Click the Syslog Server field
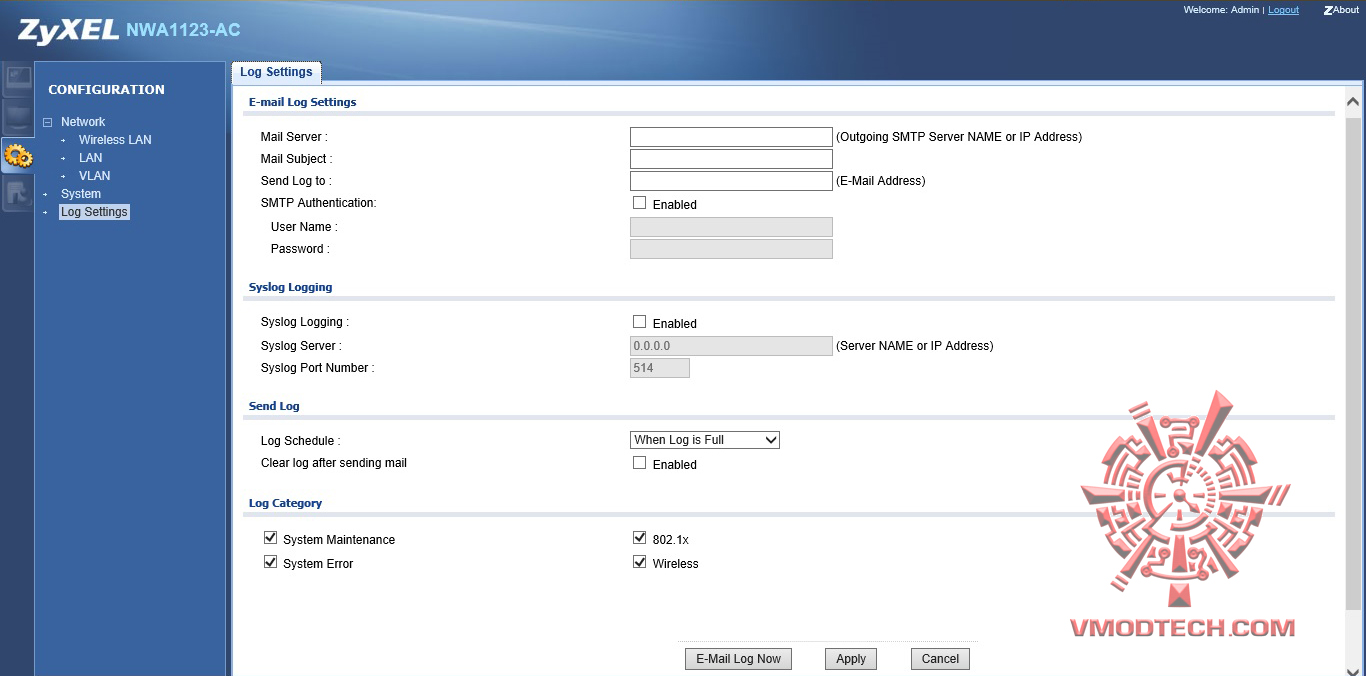 click(731, 346)
